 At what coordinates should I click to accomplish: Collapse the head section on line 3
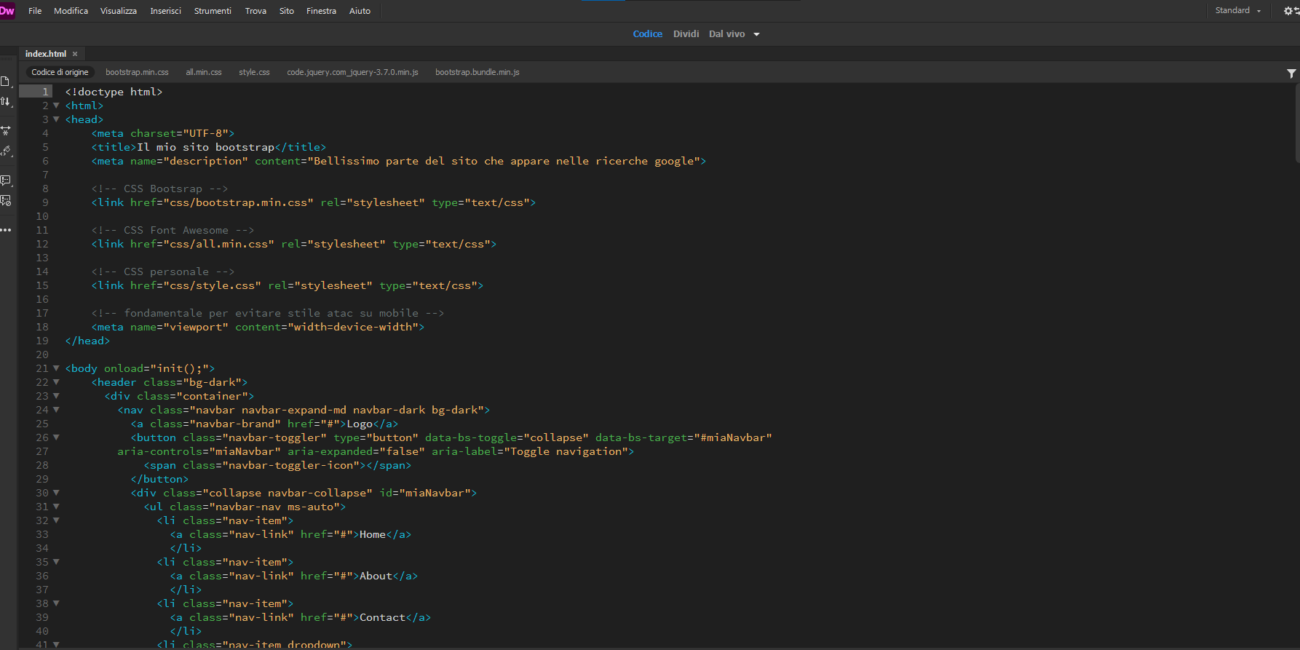tap(56, 119)
